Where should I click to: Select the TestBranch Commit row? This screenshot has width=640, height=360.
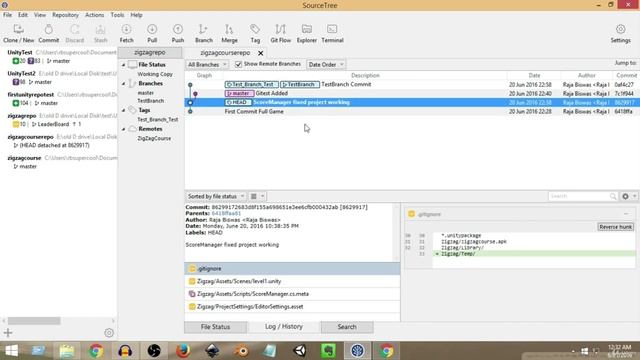click(x=411, y=84)
